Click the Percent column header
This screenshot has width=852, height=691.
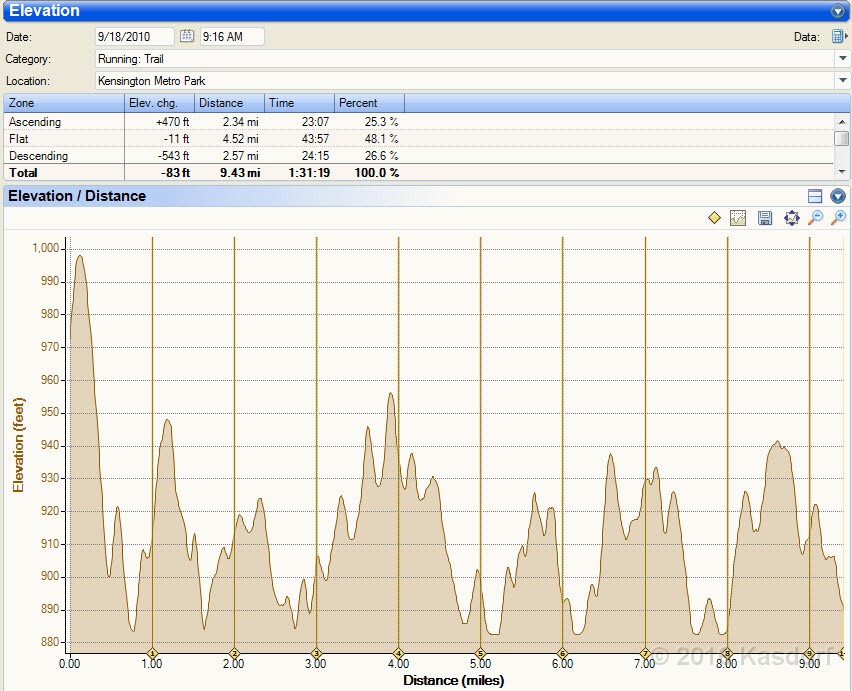pyautogui.click(x=369, y=103)
